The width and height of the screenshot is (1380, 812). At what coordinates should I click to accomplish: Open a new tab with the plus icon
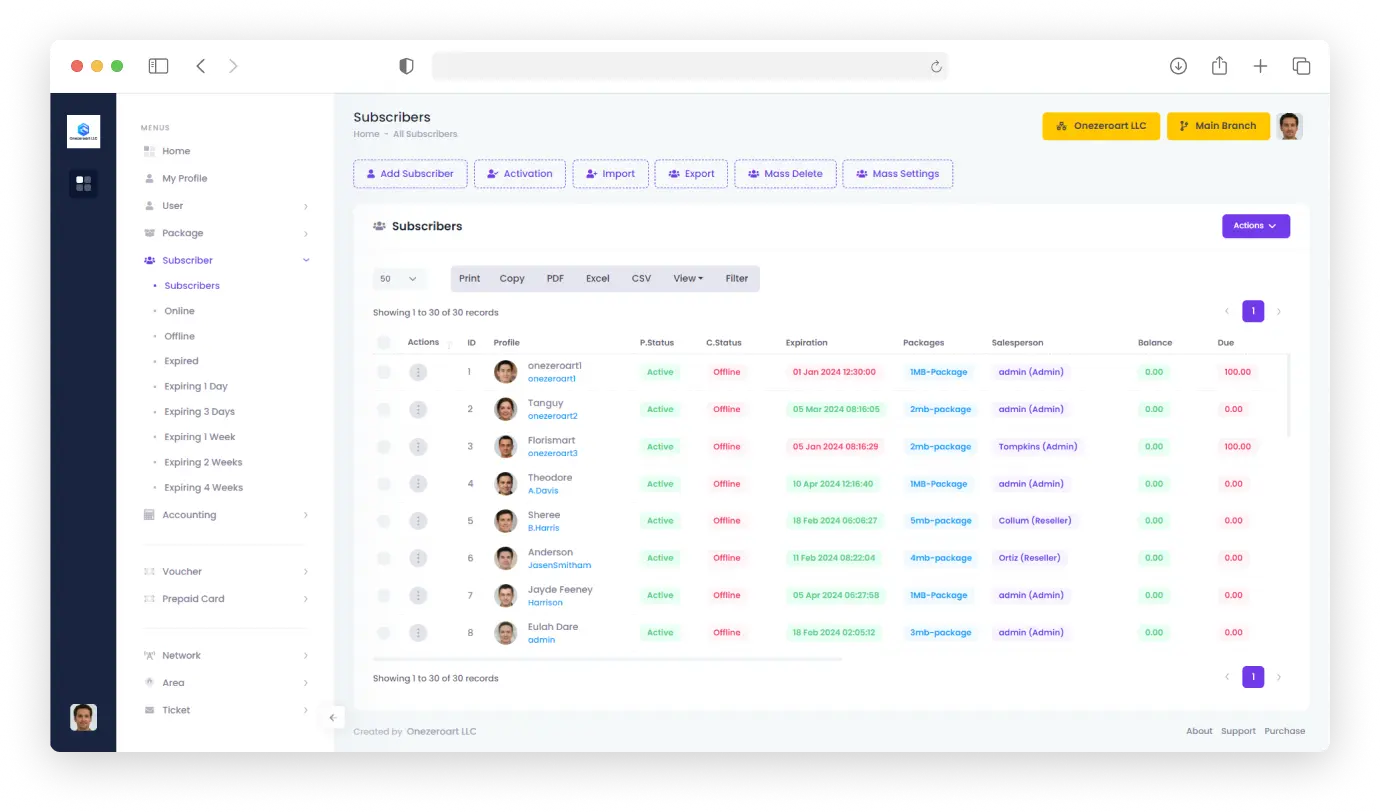(x=1260, y=66)
